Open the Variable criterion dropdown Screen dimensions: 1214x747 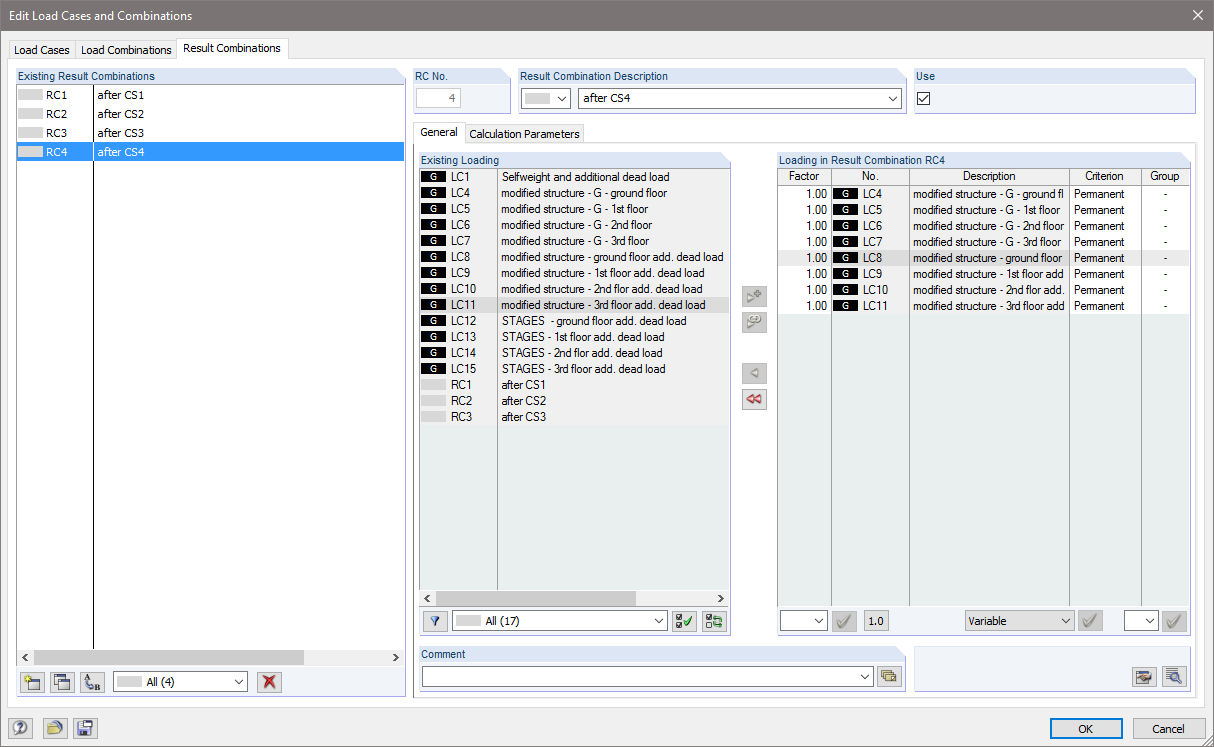coord(1019,621)
